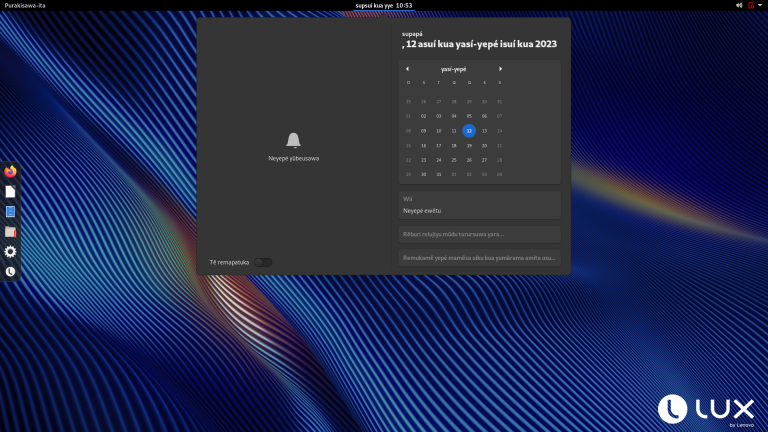Click the clock and date in top bar
The width and height of the screenshot is (768, 432).
click(384, 5)
